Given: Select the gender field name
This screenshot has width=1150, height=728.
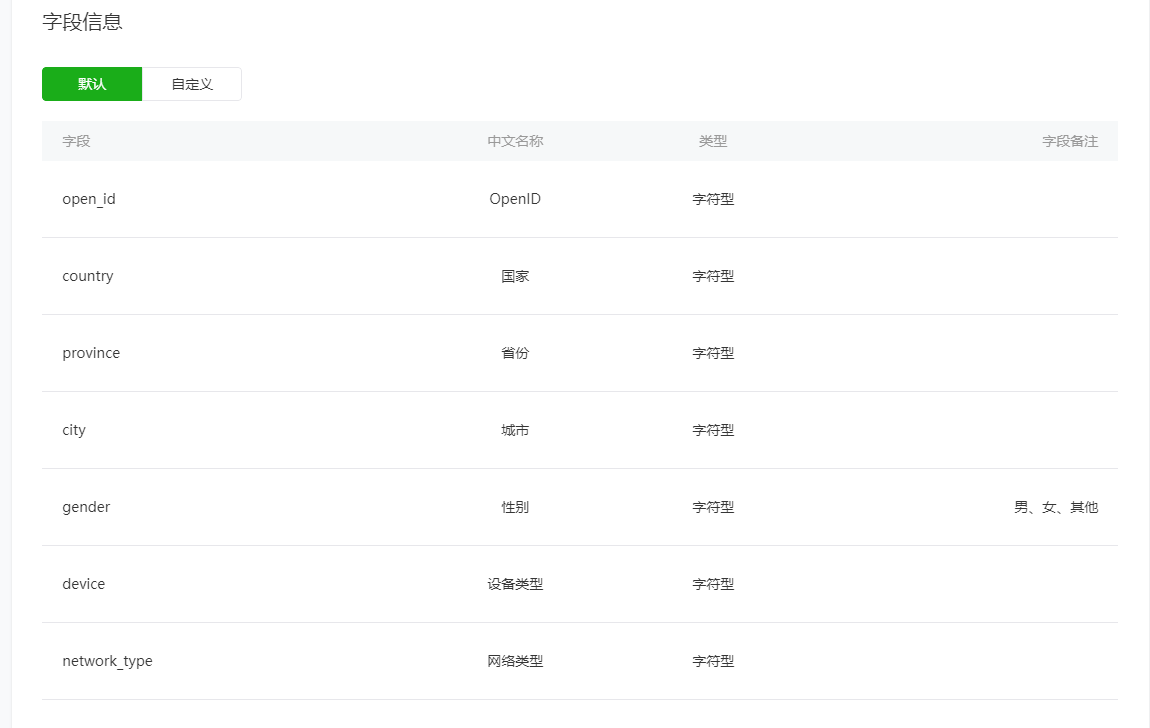Looking at the screenshot, I should click(x=86, y=507).
